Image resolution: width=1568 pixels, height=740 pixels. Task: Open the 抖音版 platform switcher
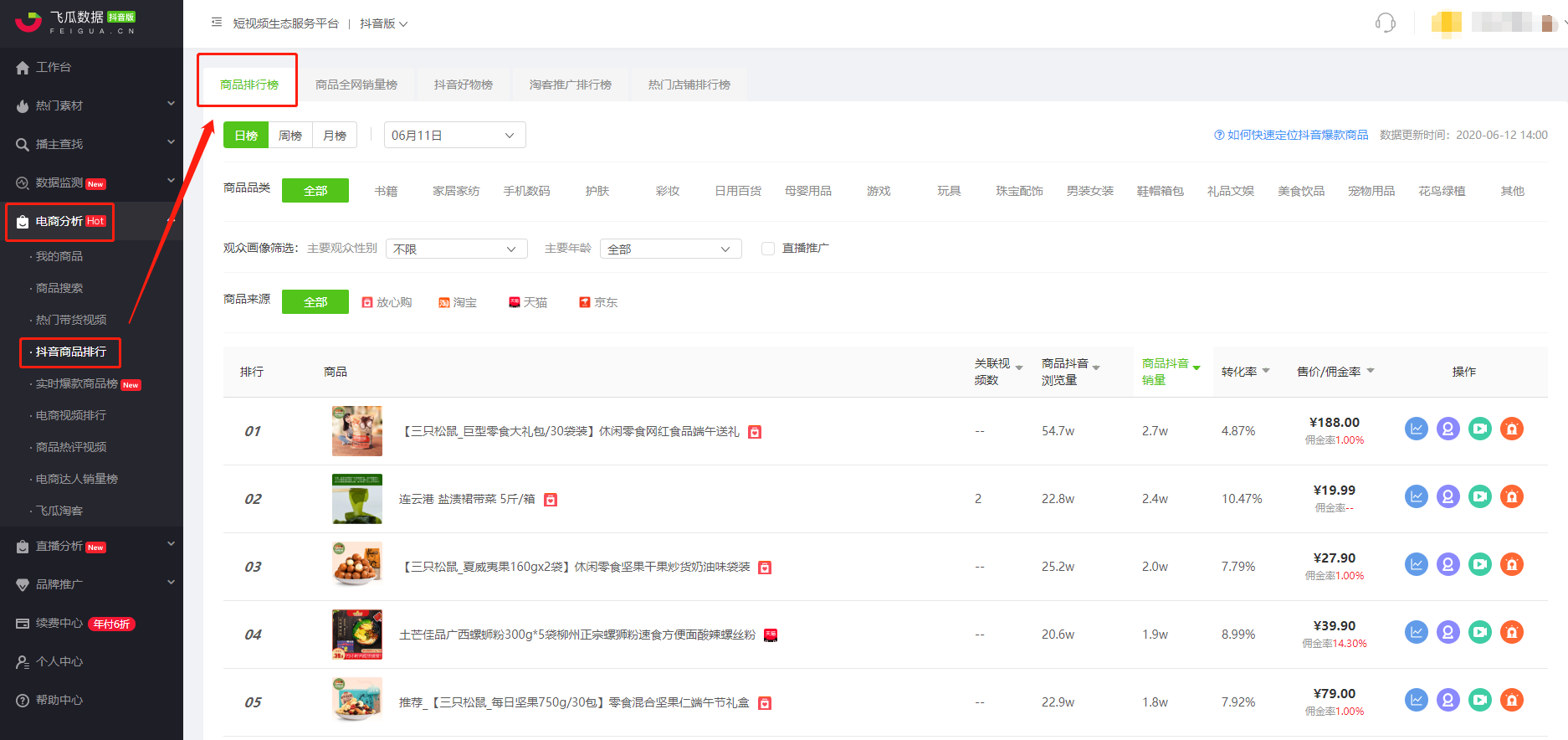tap(383, 23)
